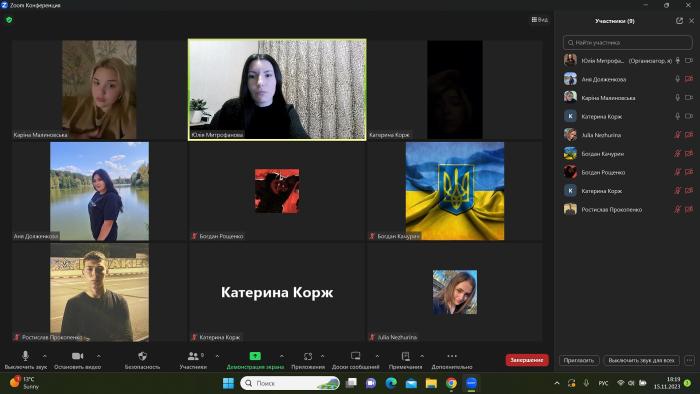Open more options dots in participants panel
The height and width of the screenshot is (394, 700).
tap(689, 360)
